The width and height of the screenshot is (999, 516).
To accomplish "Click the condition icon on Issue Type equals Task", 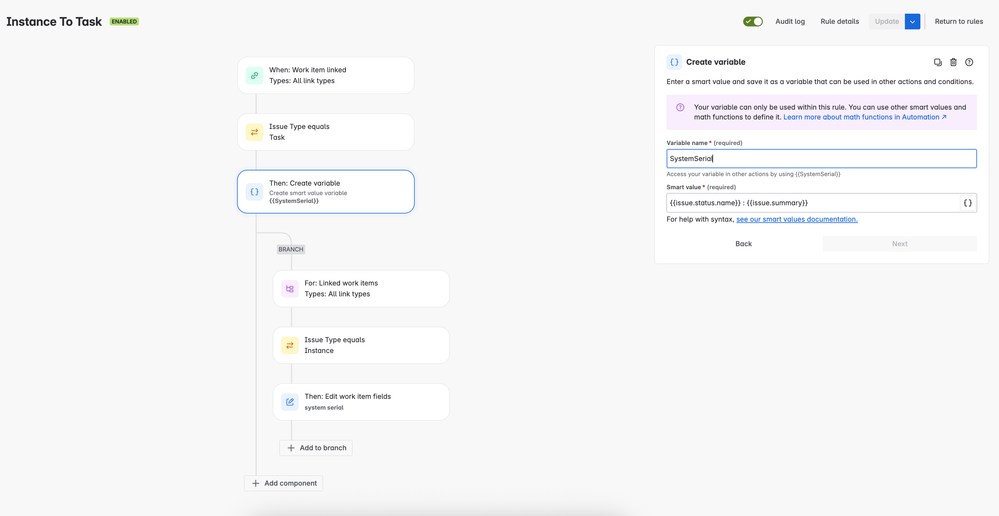I will (254, 132).
